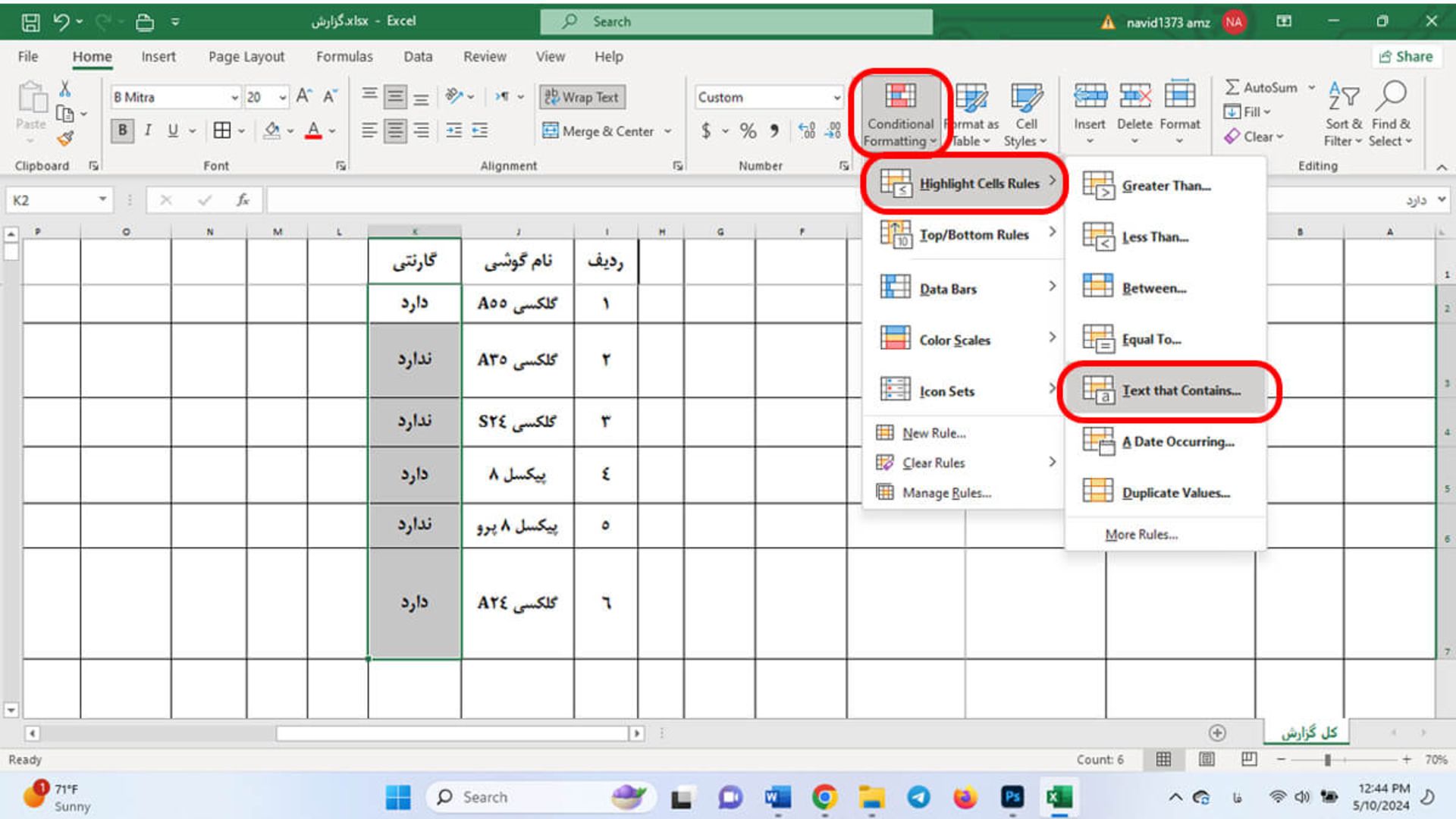
Task: Click the Undo arrow icon
Action: point(61,22)
